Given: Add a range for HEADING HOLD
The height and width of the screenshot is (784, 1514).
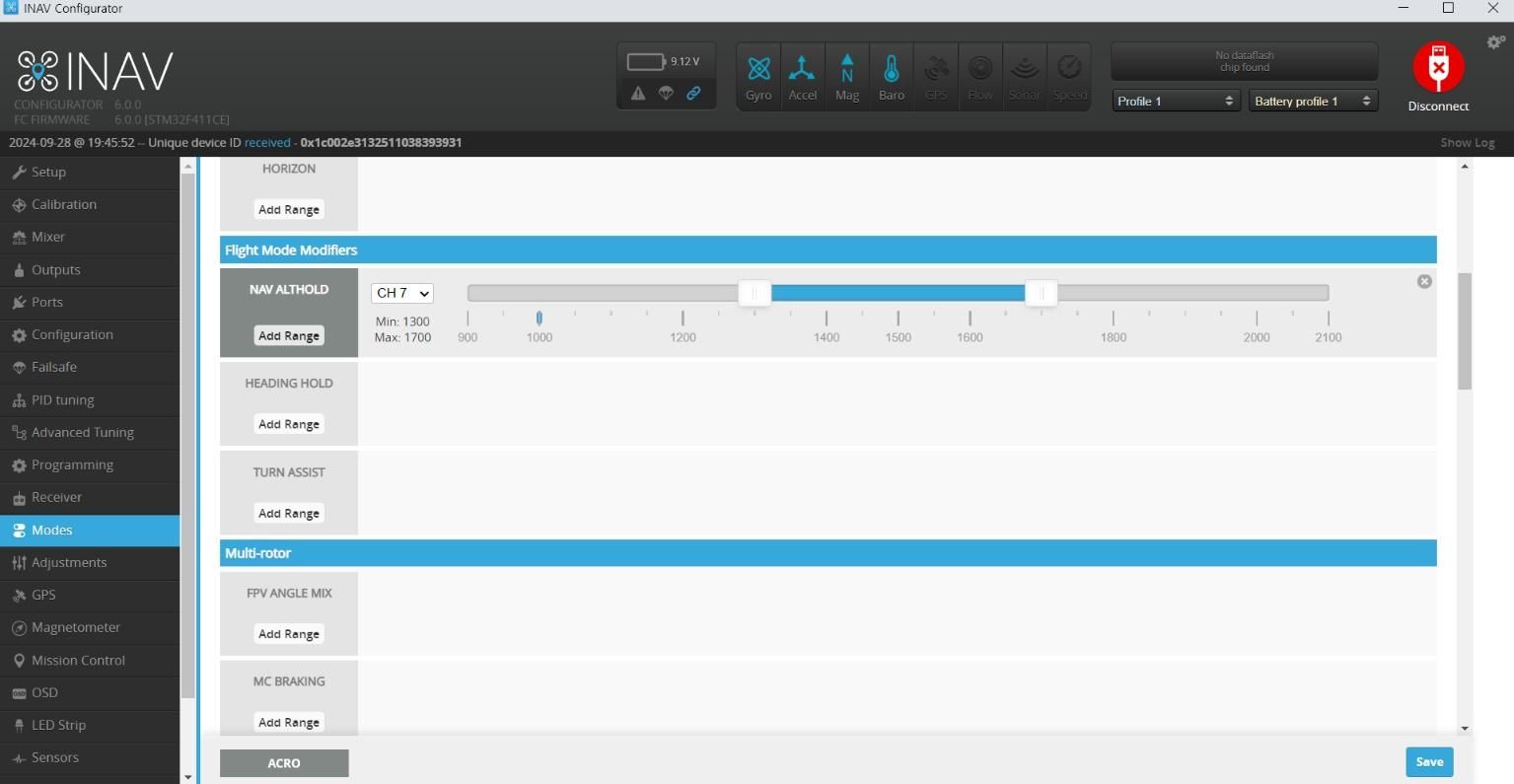Looking at the screenshot, I should coord(288,423).
